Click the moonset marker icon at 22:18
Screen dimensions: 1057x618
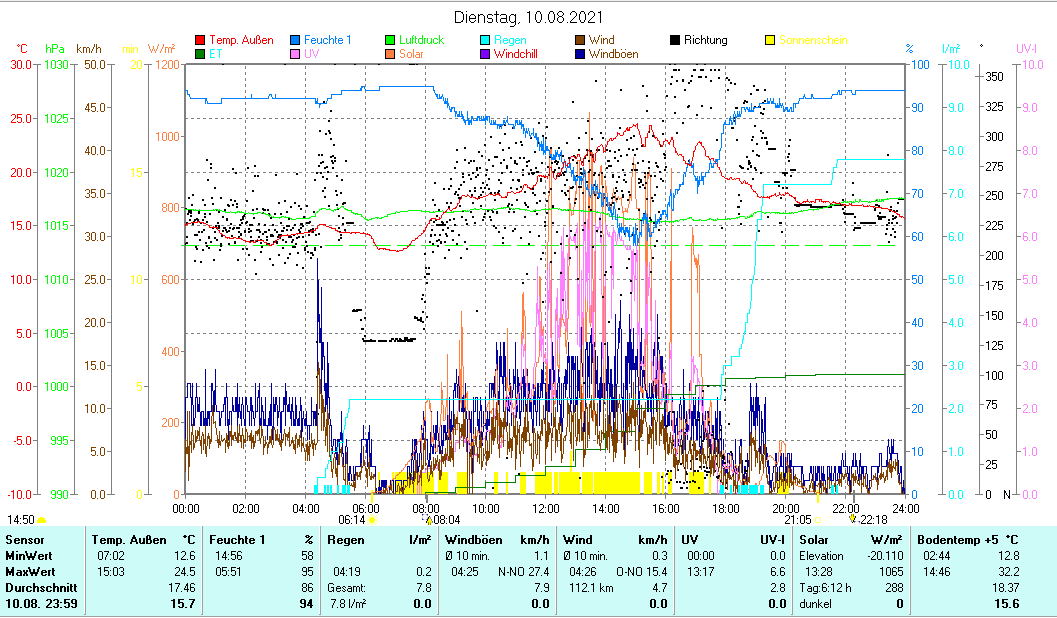click(852, 520)
